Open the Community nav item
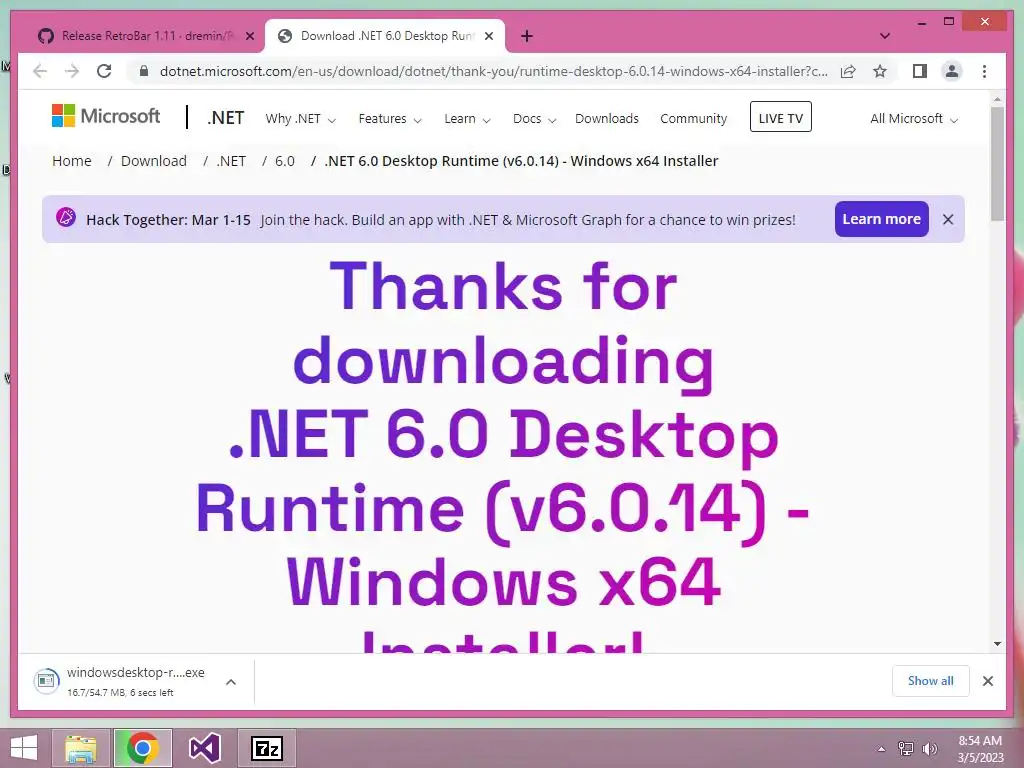The width and height of the screenshot is (1024, 768). [x=694, y=119]
